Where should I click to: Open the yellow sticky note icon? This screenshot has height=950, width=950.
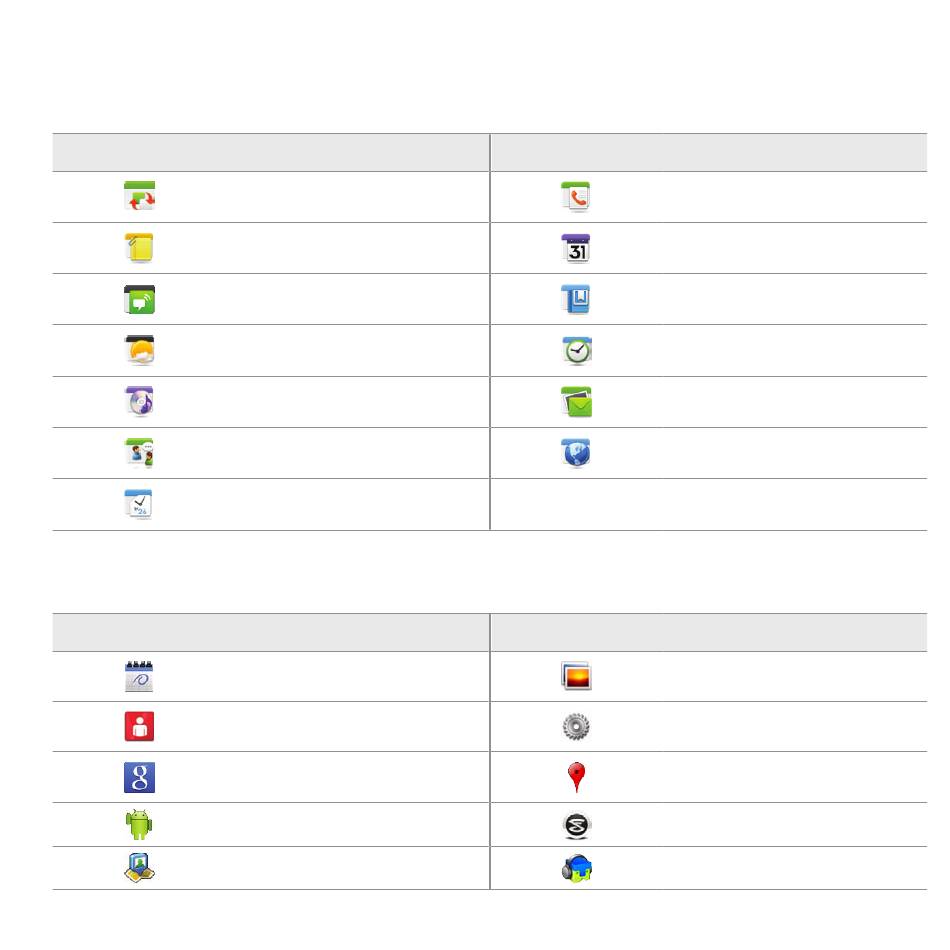pyautogui.click(x=139, y=248)
